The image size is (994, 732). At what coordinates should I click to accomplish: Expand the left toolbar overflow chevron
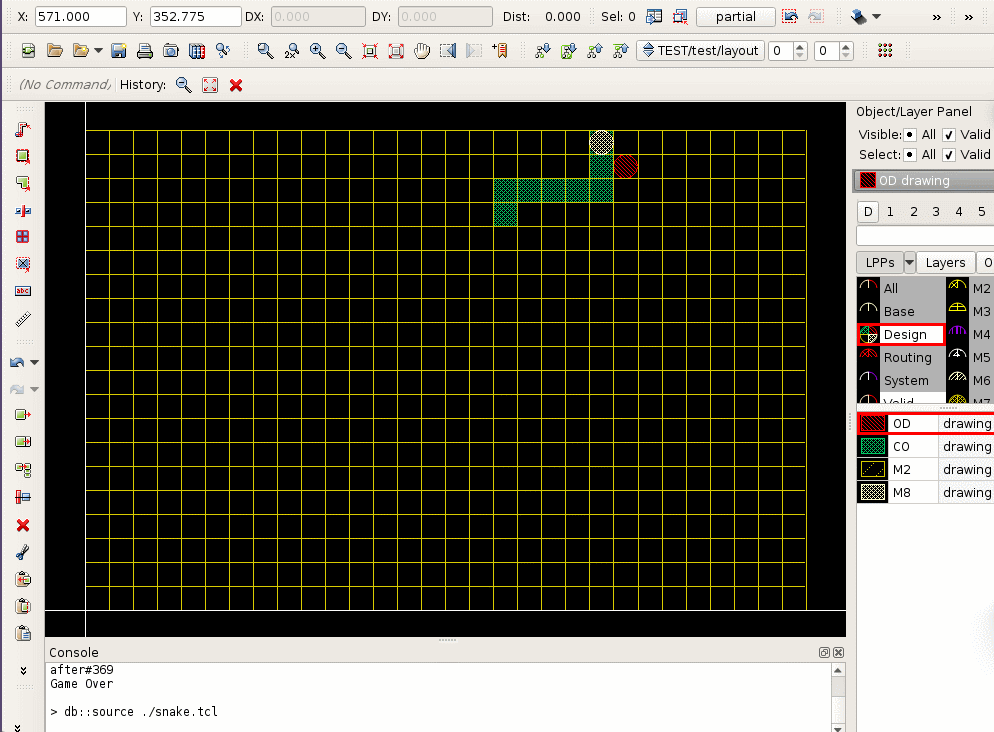[23, 671]
